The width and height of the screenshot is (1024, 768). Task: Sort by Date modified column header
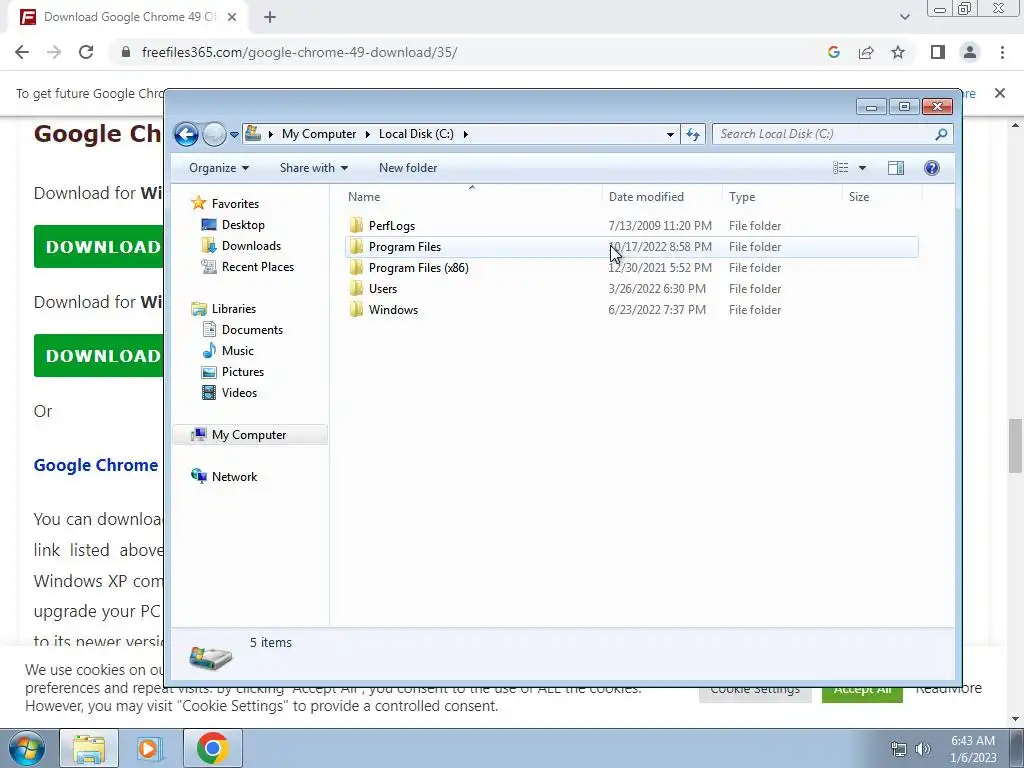(x=662, y=197)
